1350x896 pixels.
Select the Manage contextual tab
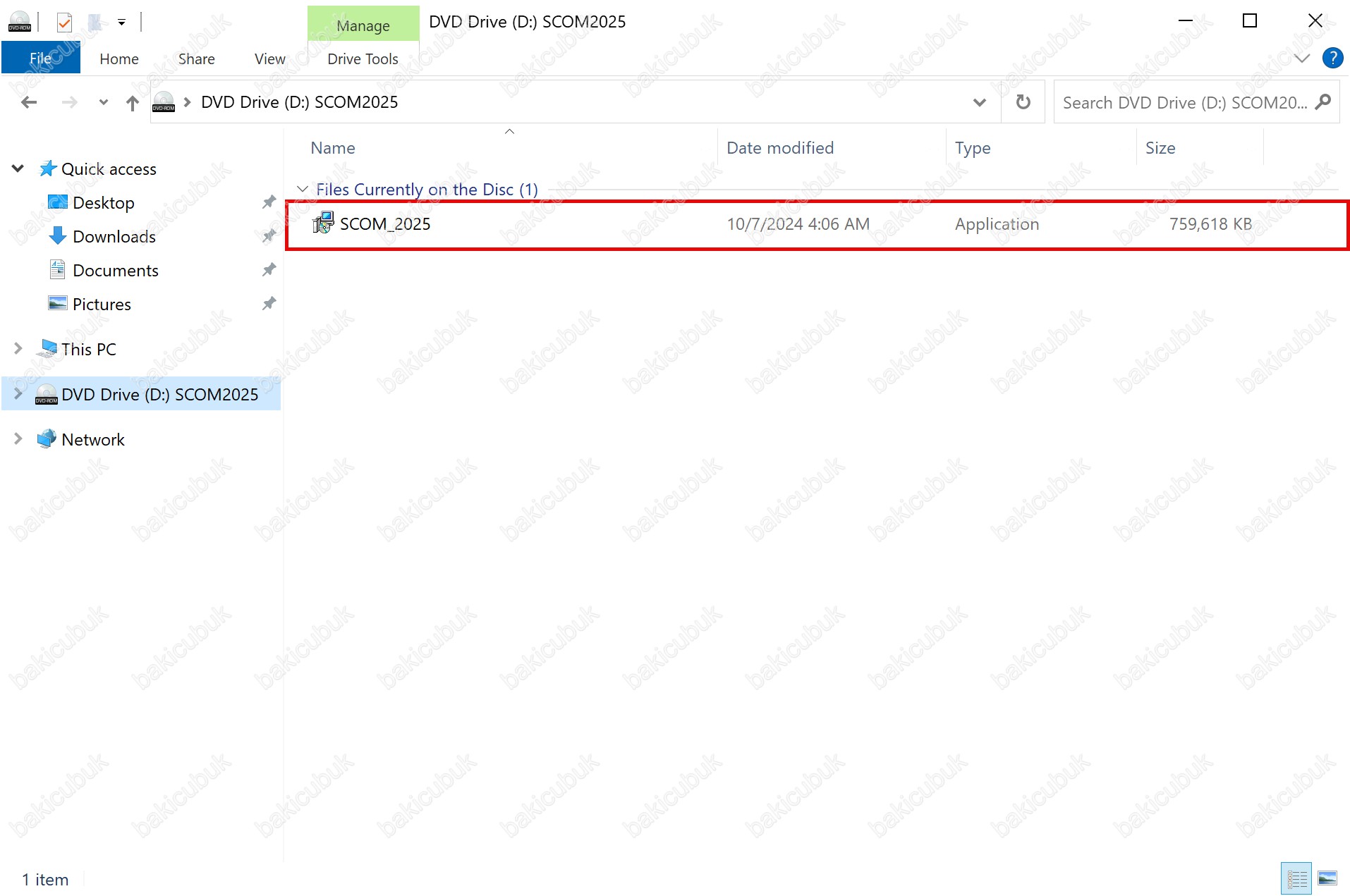pyautogui.click(x=363, y=25)
